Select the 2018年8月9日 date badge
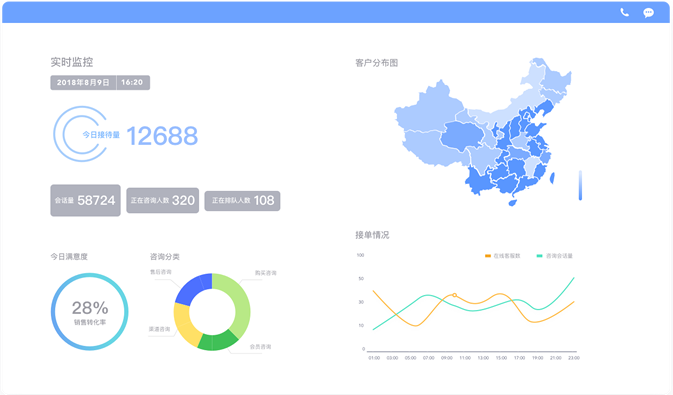This screenshot has height=395, width=673. tap(83, 82)
